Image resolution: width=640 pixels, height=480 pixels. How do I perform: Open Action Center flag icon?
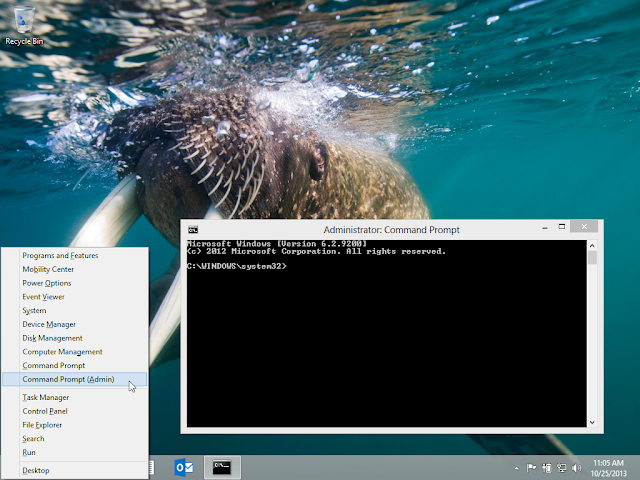(x=531, y=468)
